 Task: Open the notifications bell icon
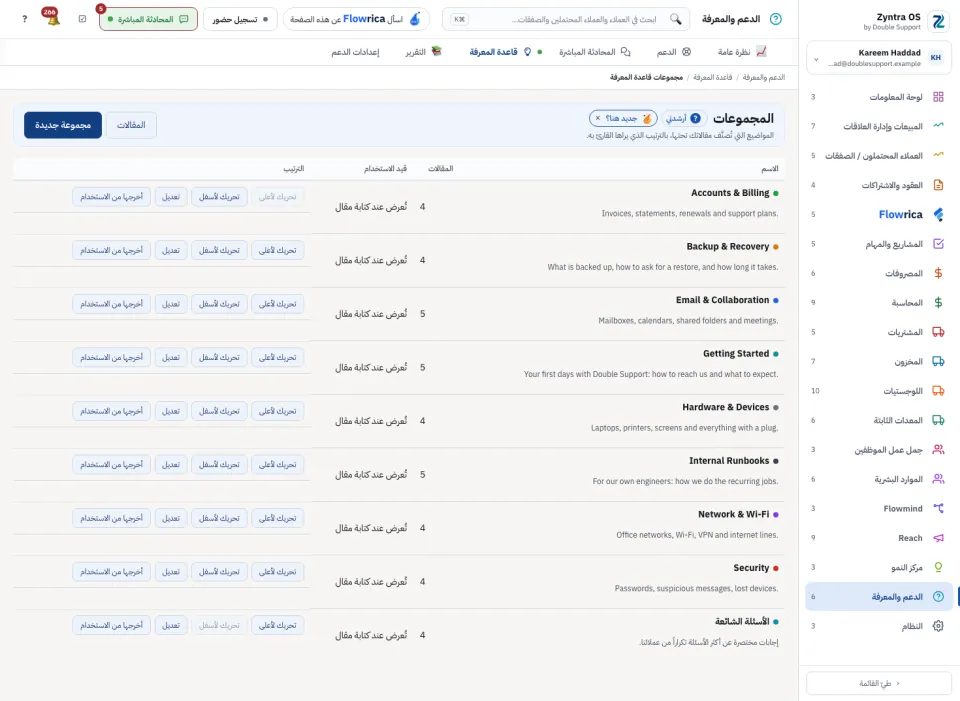coord(52,18)
